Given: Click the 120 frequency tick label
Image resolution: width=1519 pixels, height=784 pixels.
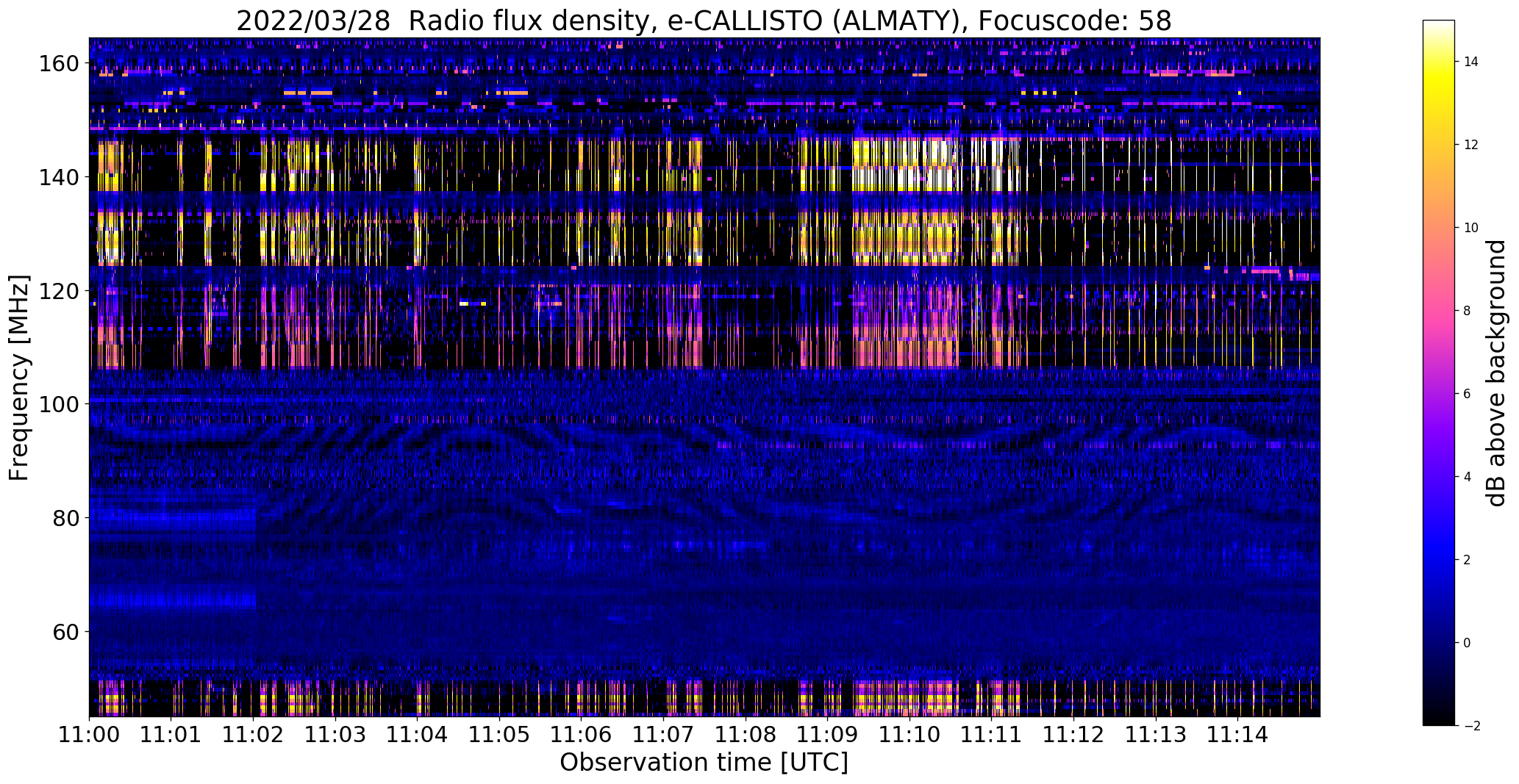Looking at the screenshot, I should click(x=58, y=291).
